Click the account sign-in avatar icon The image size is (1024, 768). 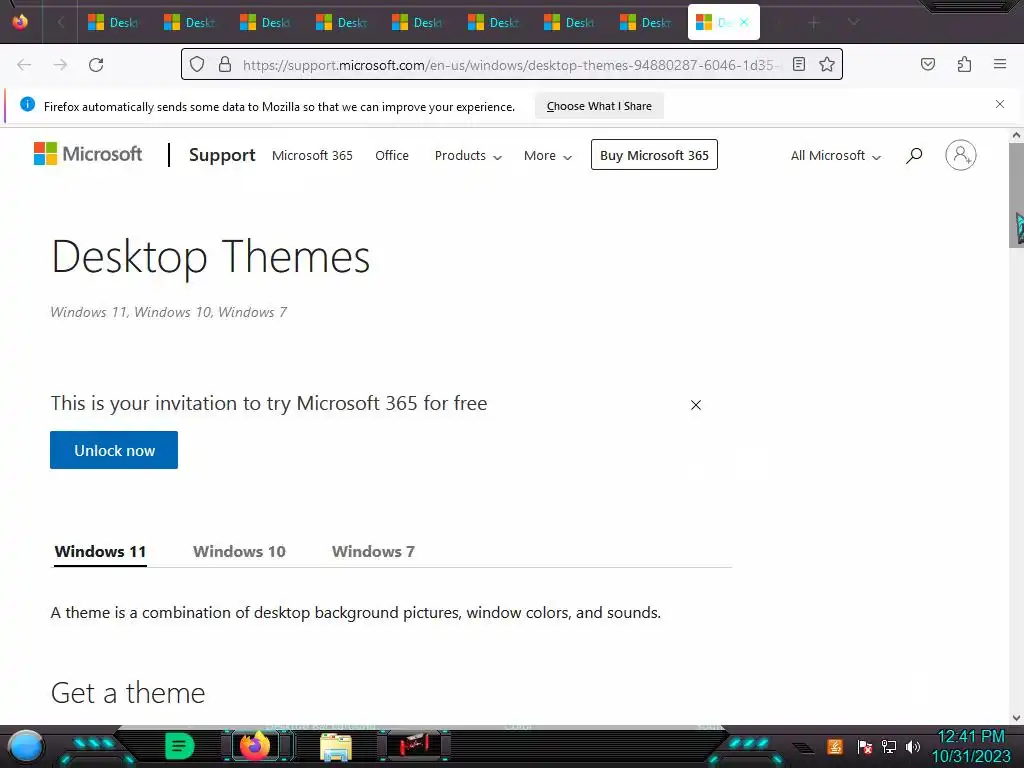(961, 155)
